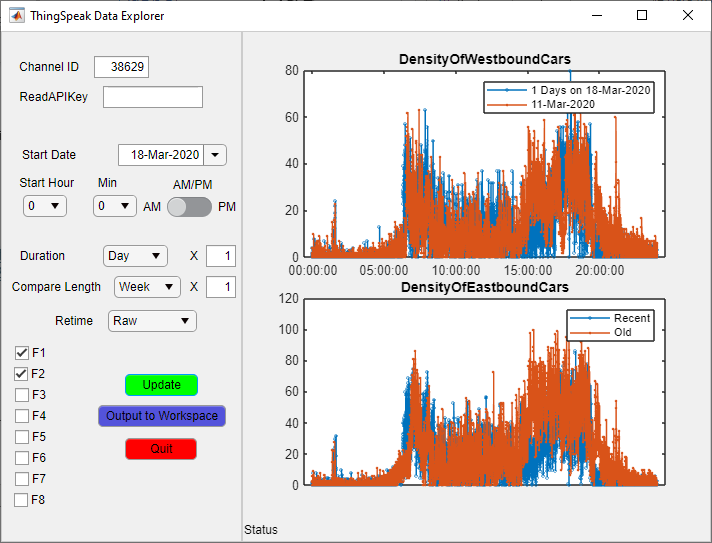Open the Start Date calendar dropdown arrow

pyautogui.click(x=215, y=155)
